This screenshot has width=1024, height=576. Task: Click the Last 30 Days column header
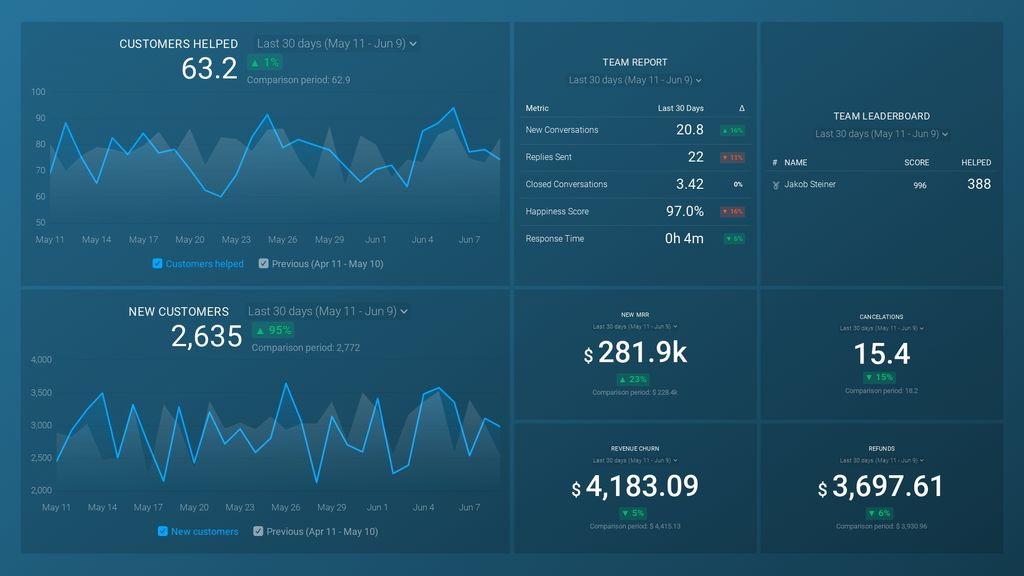[x=680, y=108]
